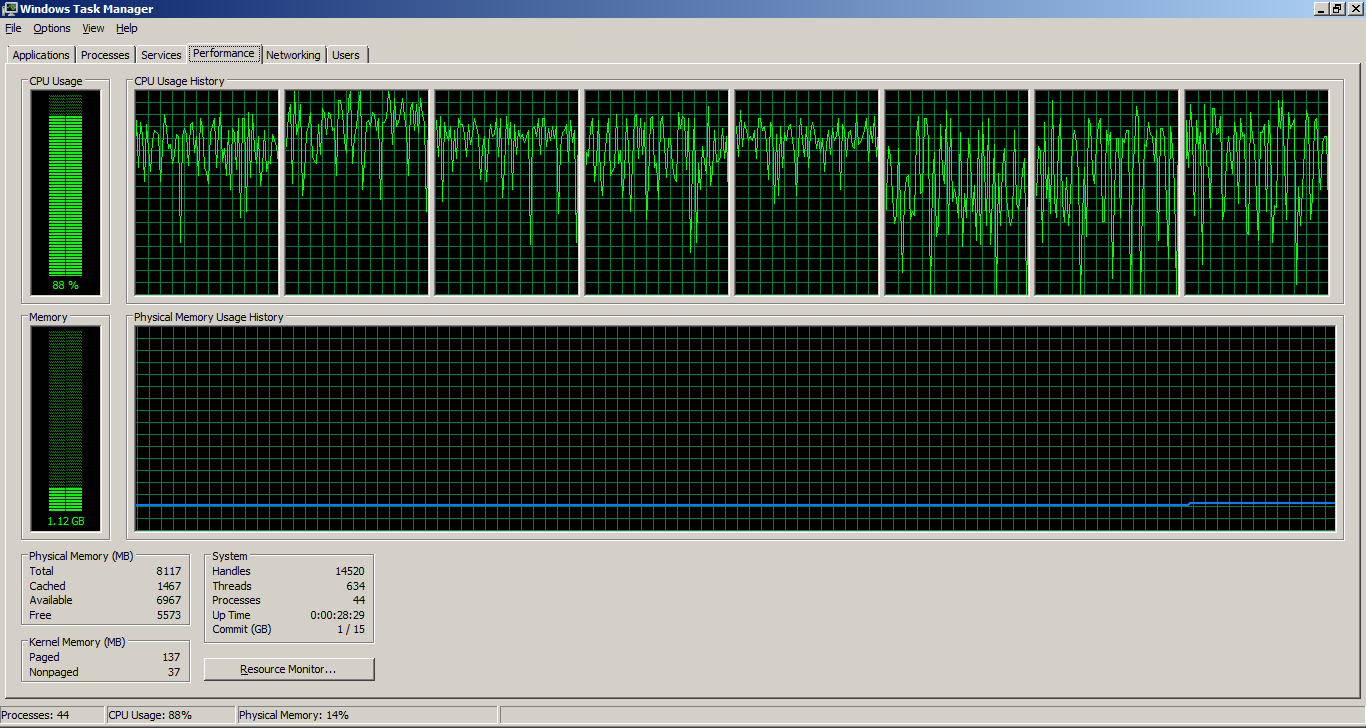Click the Cached memory value 1467
This screenshot has width=1366, height=728.
click(168, 586)
